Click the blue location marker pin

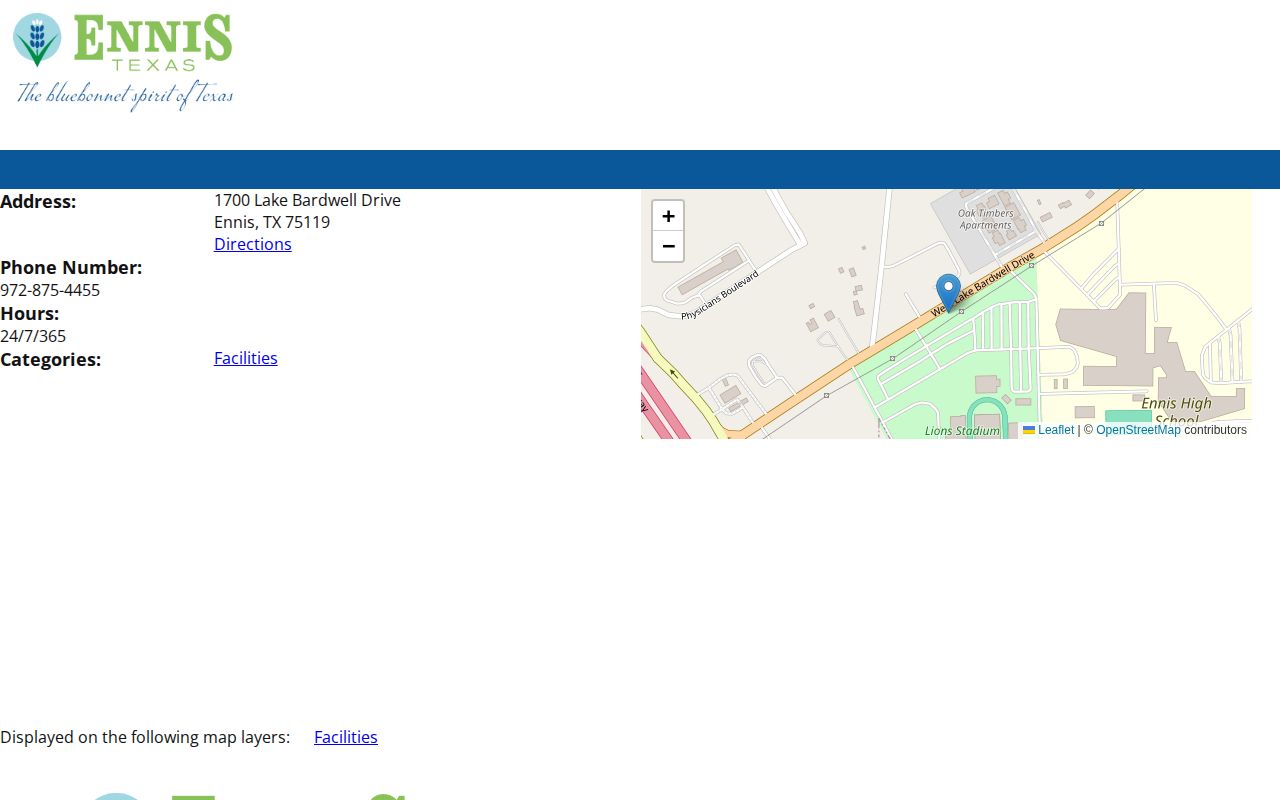coord(948,293)
